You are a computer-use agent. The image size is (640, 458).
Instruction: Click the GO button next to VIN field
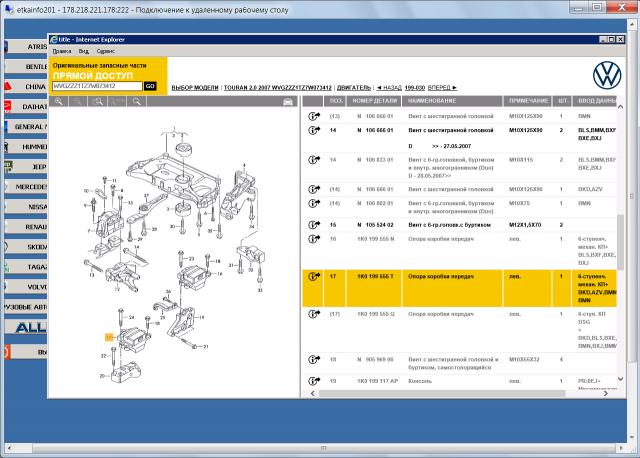coord(150,86)
